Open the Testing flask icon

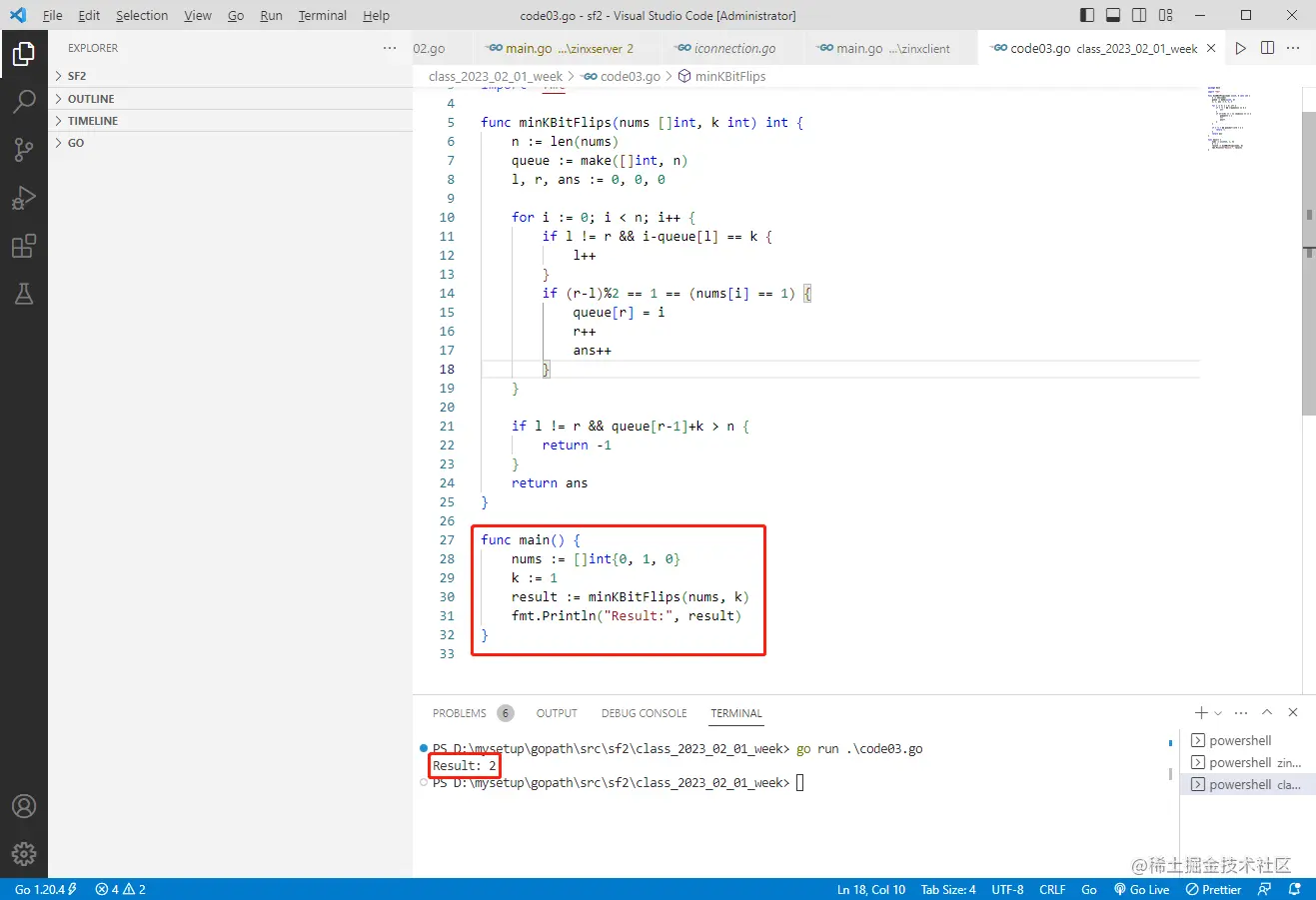(24, 294)
